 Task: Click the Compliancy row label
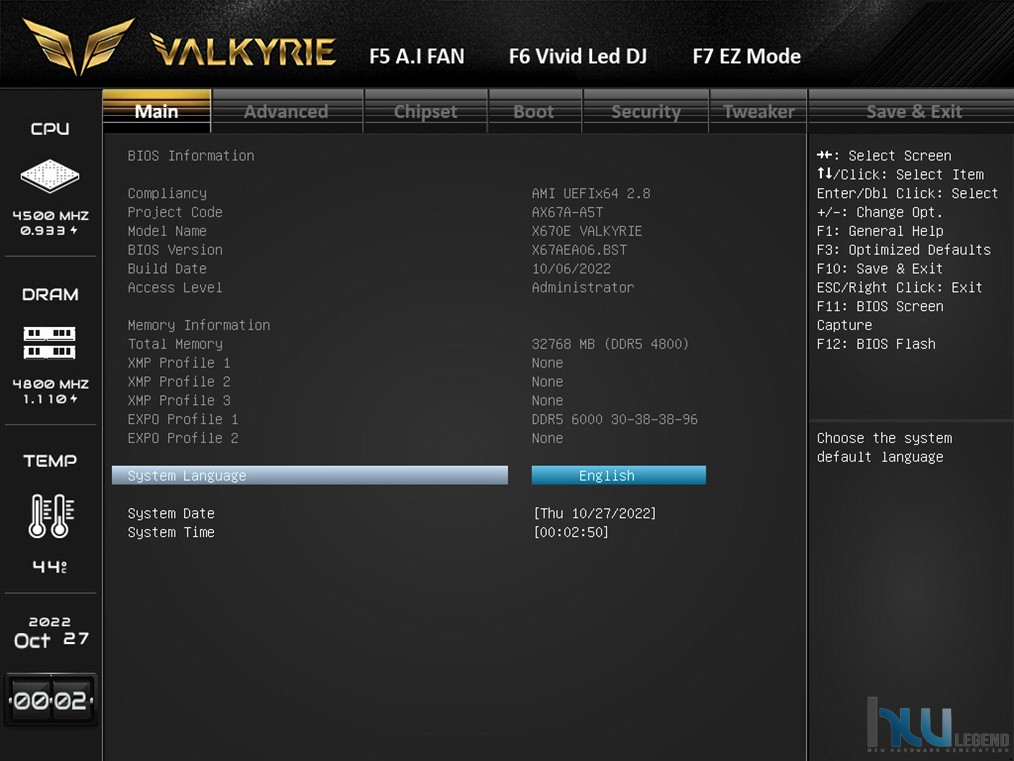pyautogui.click(x=167, y=193)
